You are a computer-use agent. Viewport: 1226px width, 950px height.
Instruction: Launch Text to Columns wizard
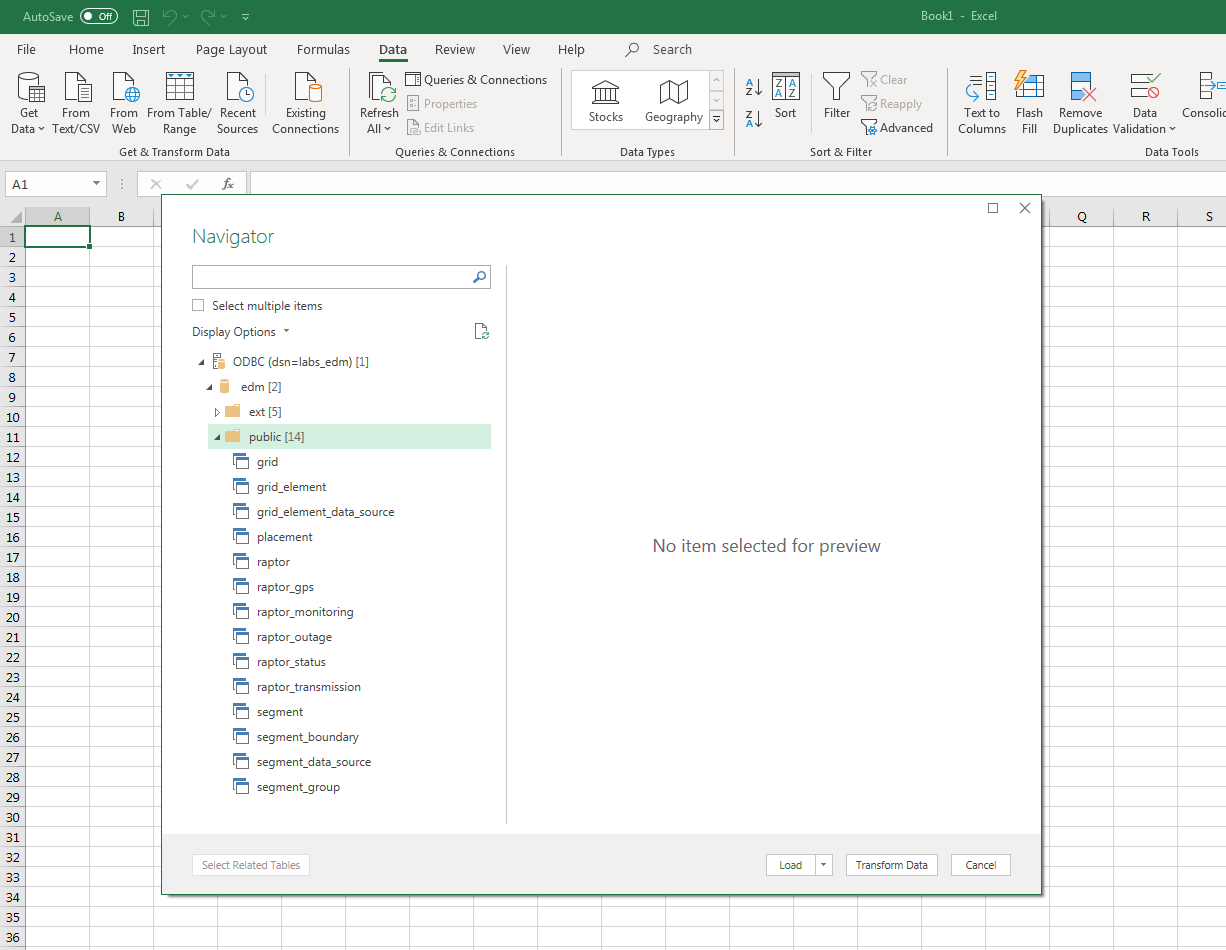[x=982, y=103]
